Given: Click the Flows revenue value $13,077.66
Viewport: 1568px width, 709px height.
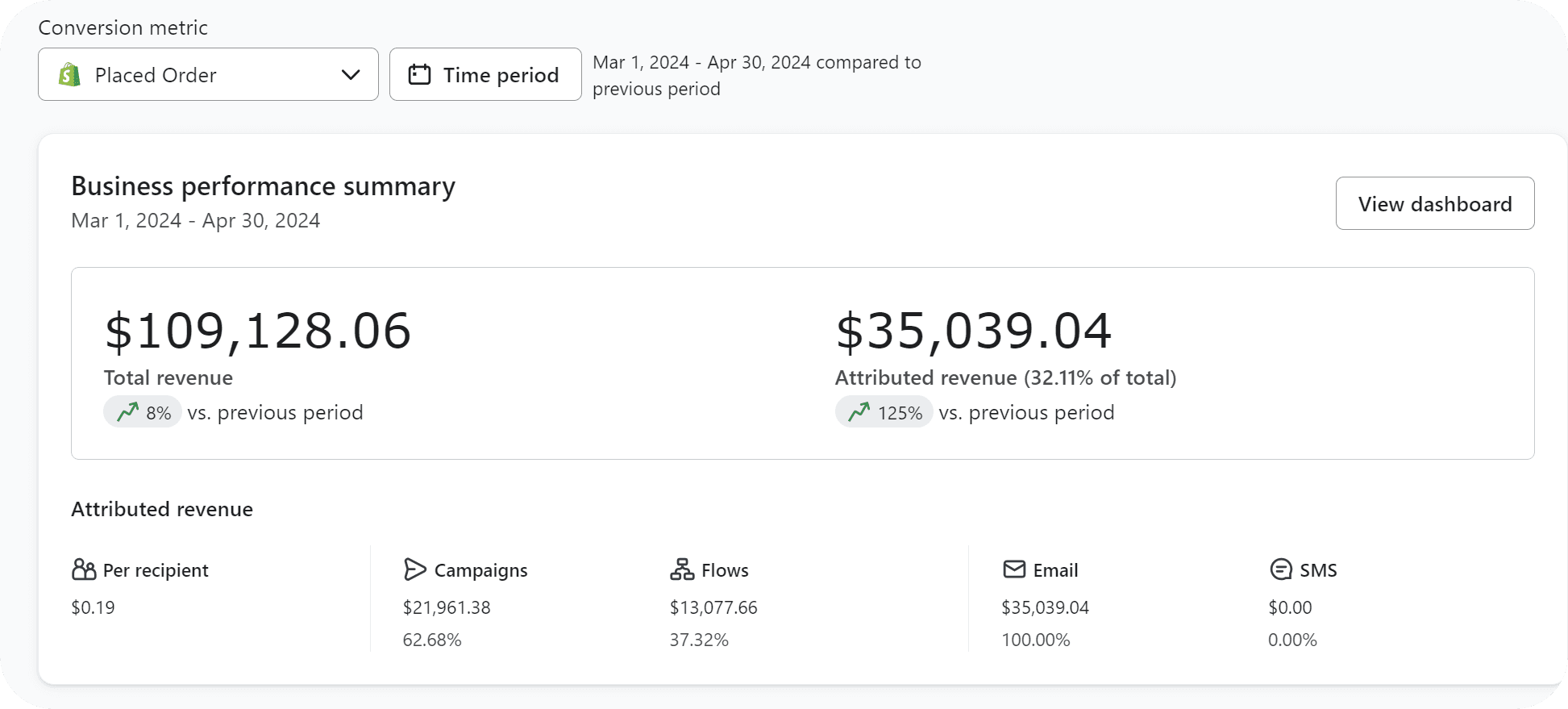Looking at the screenshot, I should pos(713,607).
